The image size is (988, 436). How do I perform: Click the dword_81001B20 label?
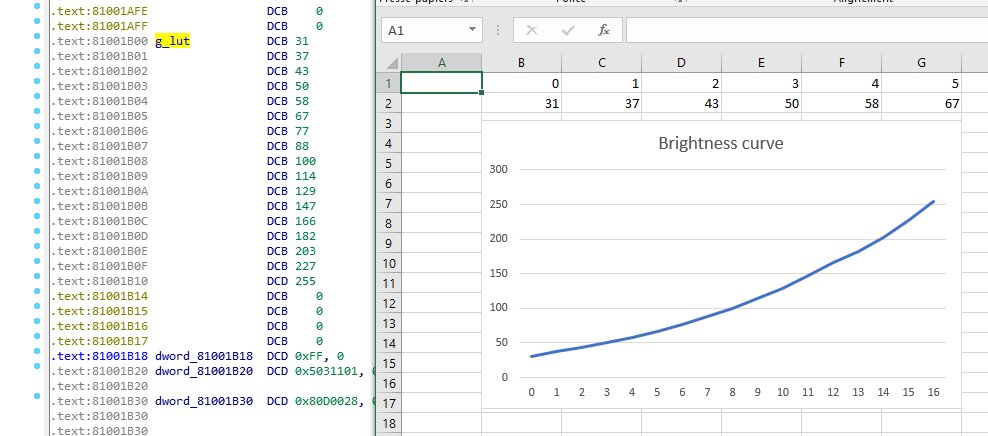pos(204,371)
